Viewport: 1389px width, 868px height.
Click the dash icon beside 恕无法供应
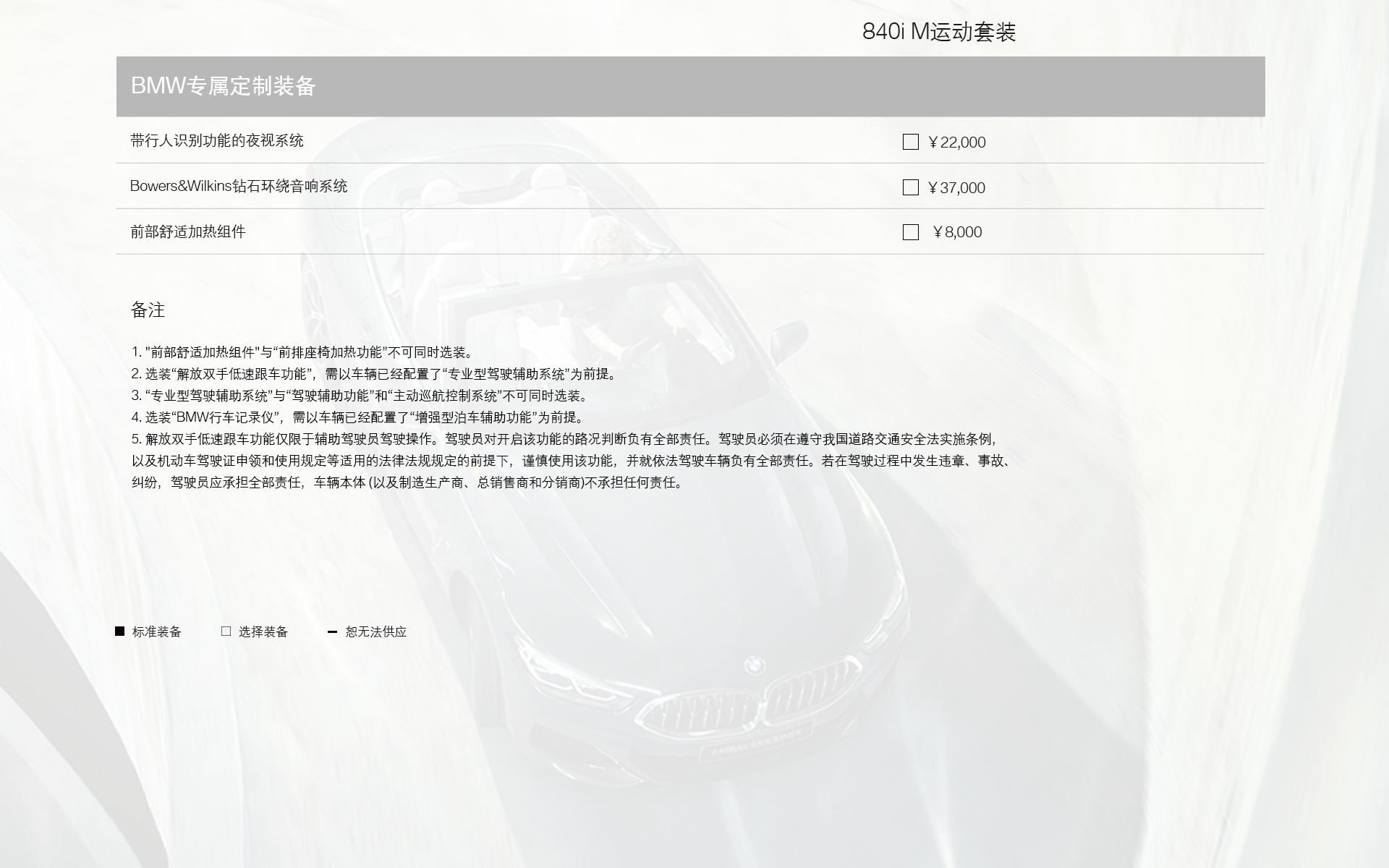coord(332,631)
